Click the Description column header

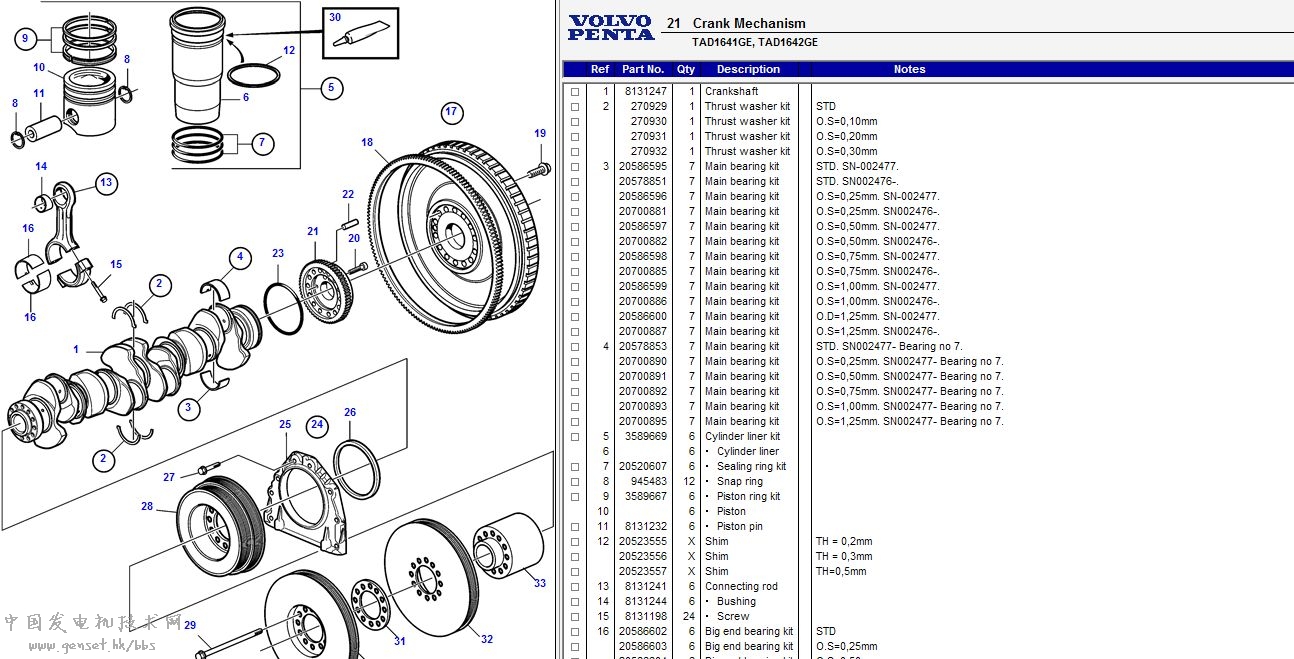[747, 70]
